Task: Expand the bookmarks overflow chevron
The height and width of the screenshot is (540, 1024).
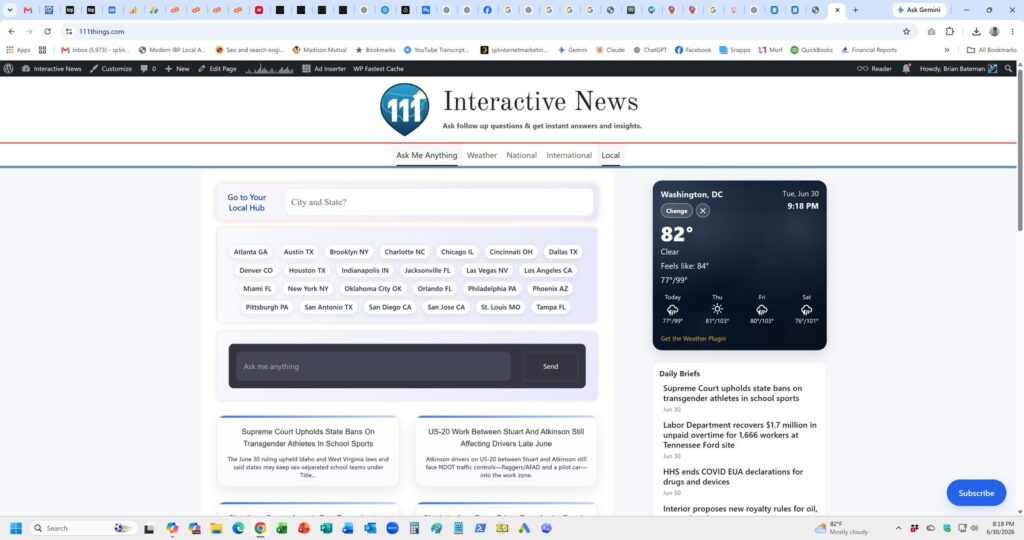Action: [x=946, y=50]
